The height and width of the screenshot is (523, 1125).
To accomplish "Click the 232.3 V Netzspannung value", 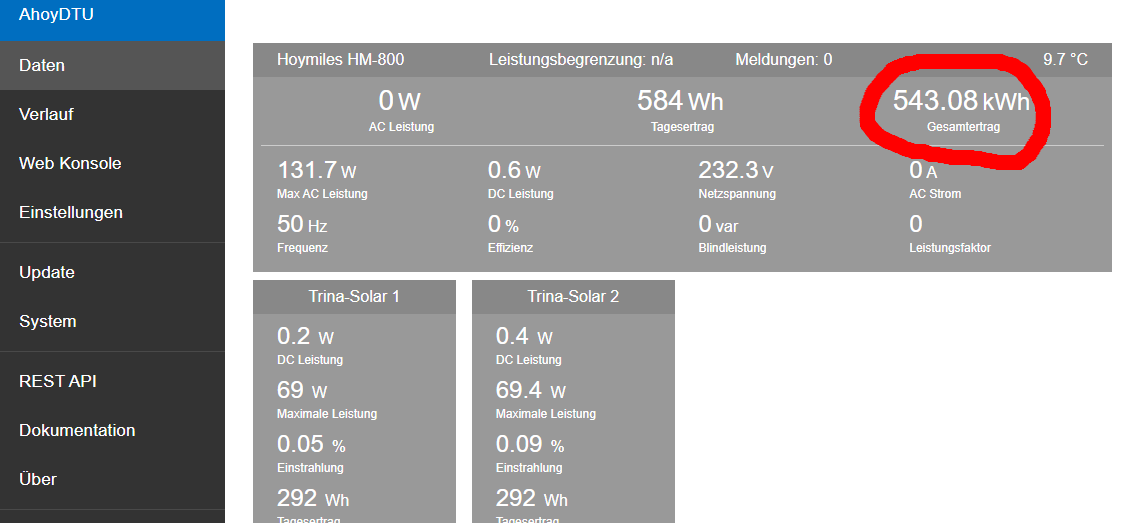I will pyautogui.click(x=736, y=171).
